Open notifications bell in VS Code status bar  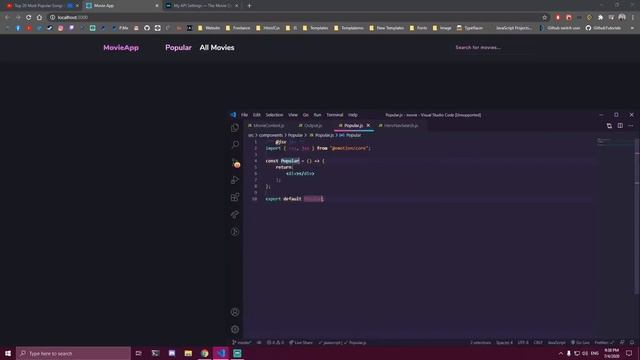(632, 342)
